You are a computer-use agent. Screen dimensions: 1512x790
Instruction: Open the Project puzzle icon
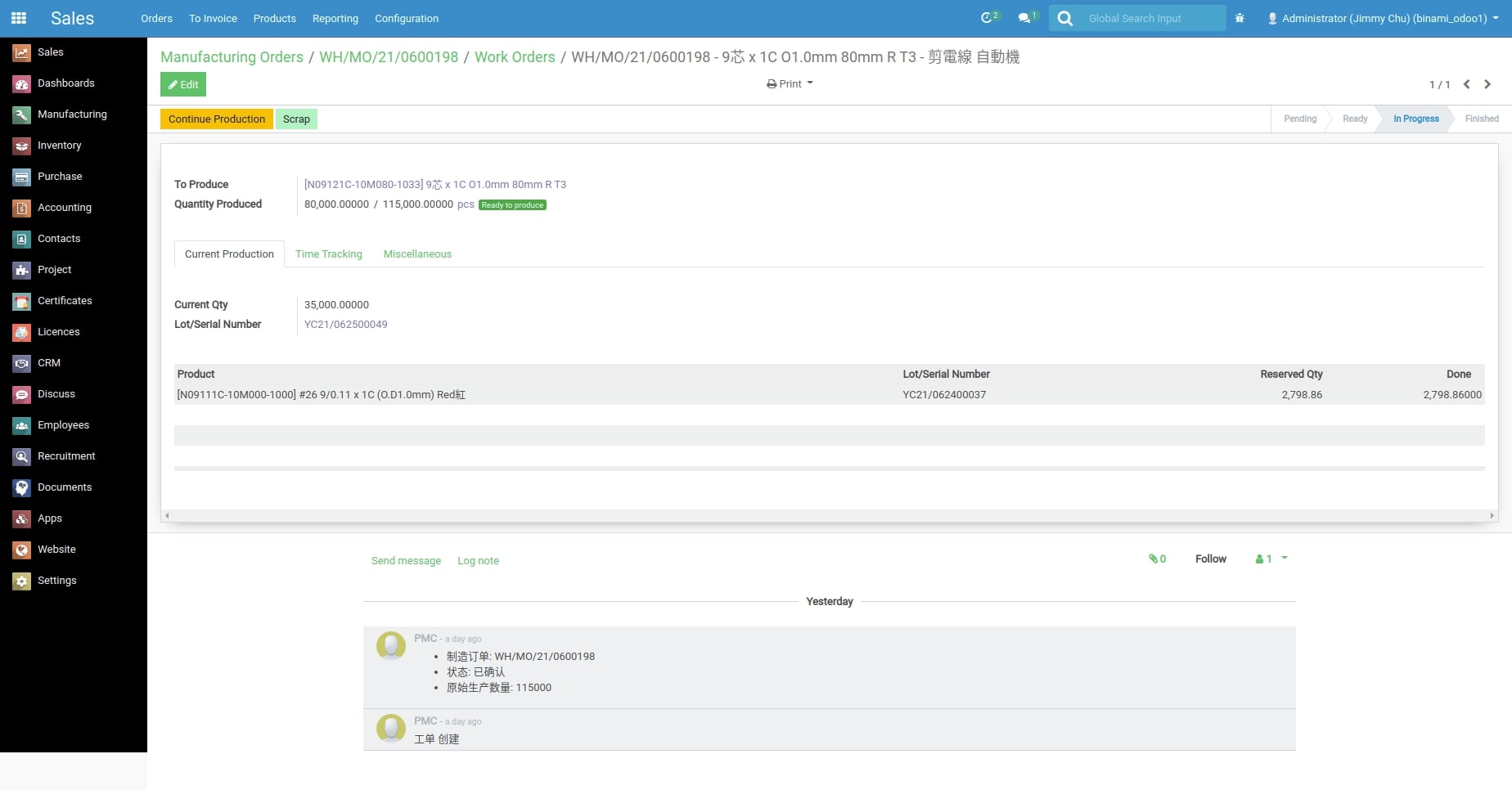point(22,270)
